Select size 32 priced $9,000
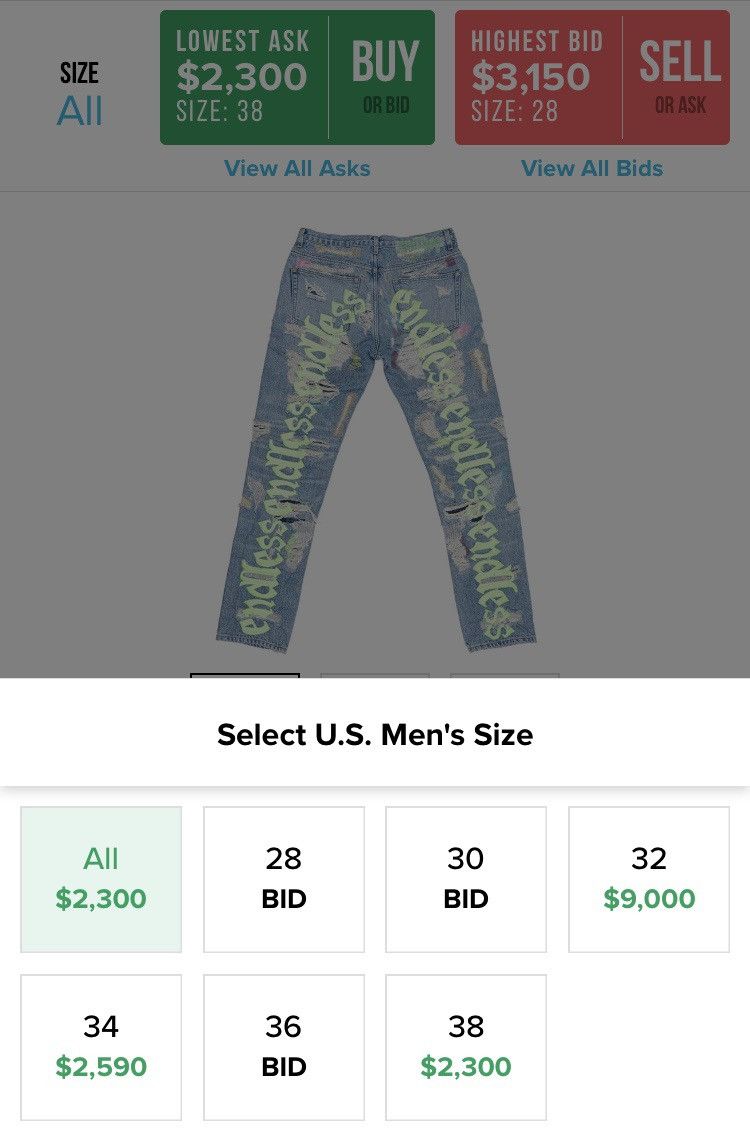 649,879
